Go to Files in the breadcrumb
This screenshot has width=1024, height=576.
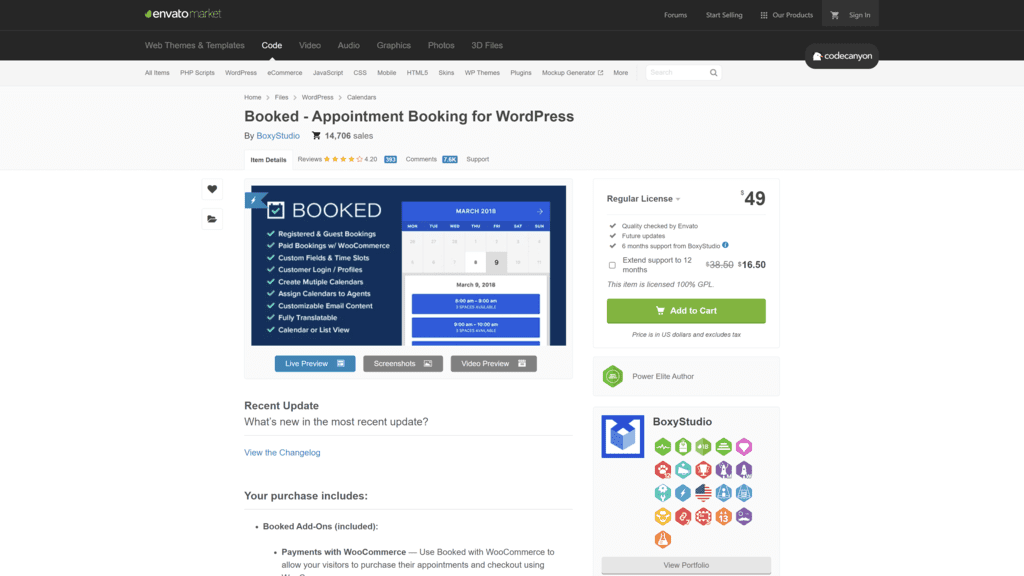281,97
